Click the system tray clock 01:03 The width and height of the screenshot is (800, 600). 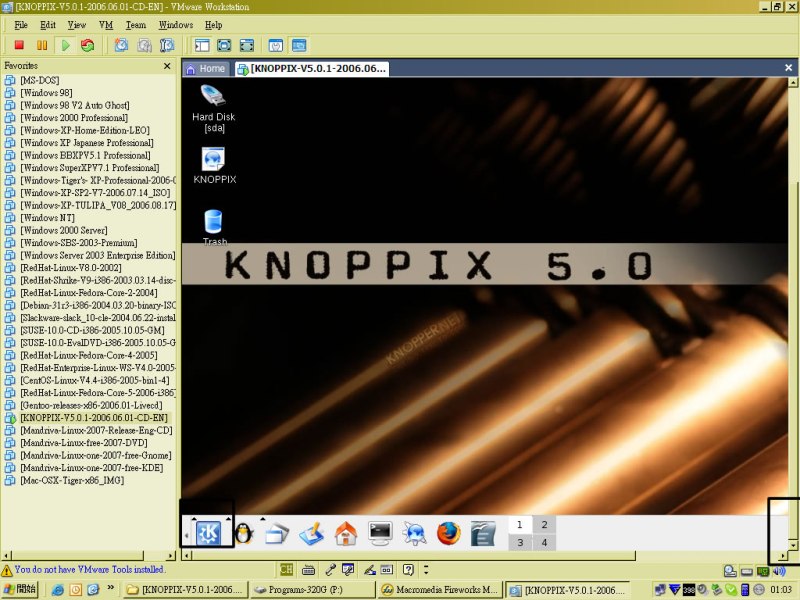781,590
